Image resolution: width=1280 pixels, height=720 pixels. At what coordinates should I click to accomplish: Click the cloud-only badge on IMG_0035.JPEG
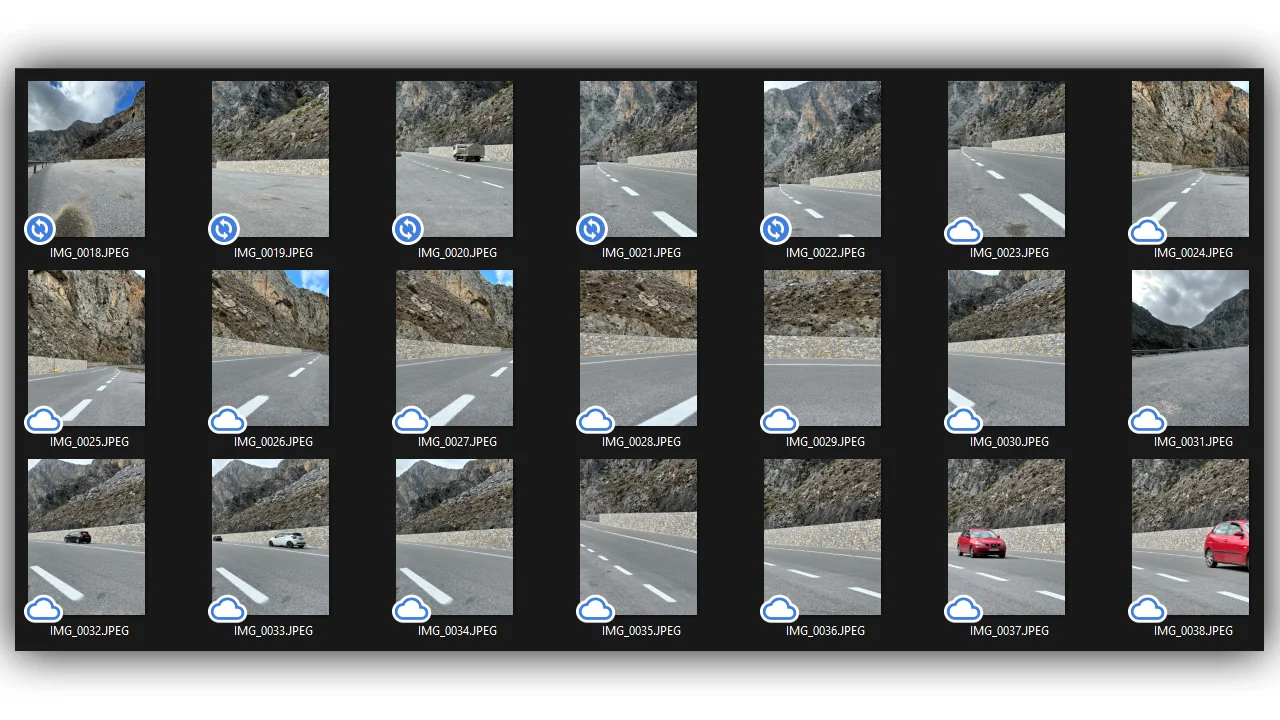point(595,609)
